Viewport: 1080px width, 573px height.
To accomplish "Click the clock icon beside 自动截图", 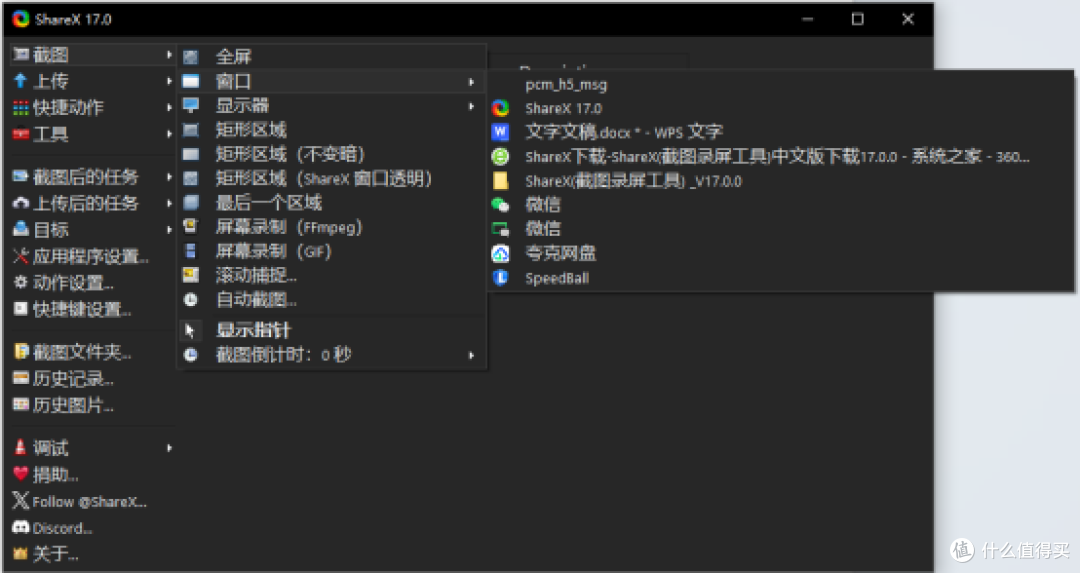I will click(191, 300).
